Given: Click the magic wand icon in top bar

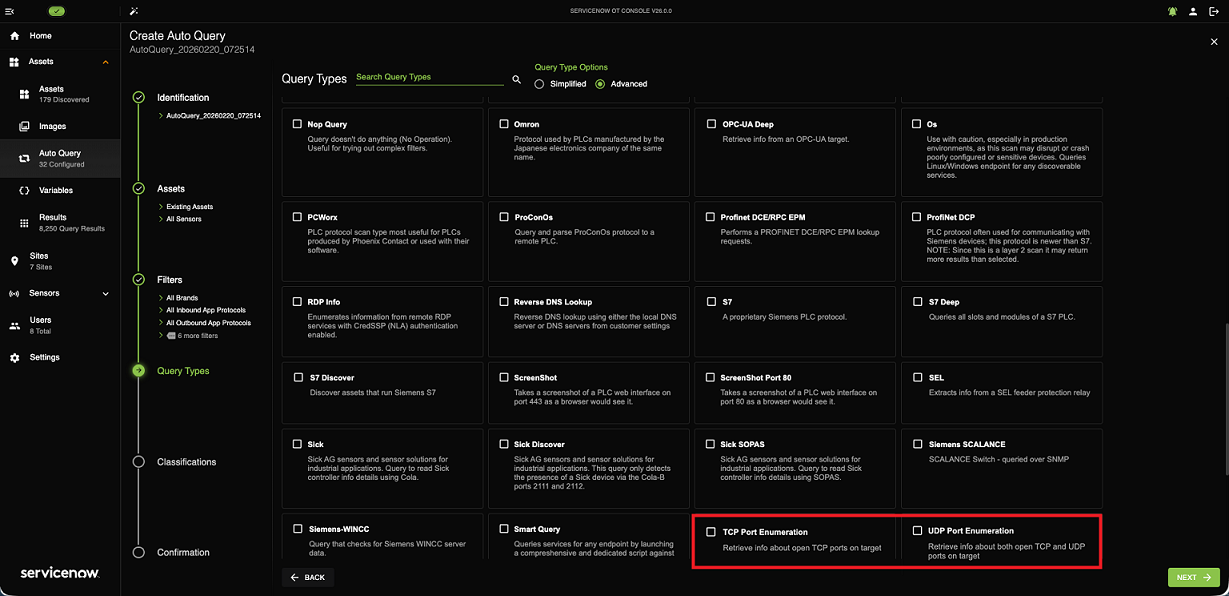Looking at the screenshot, I should tap(134, 11).
